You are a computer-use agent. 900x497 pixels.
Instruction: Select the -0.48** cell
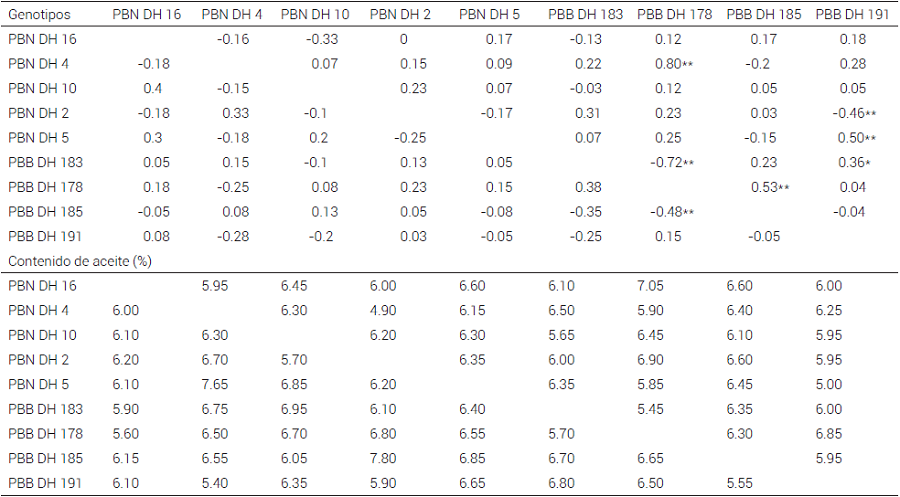coord(673,211)
